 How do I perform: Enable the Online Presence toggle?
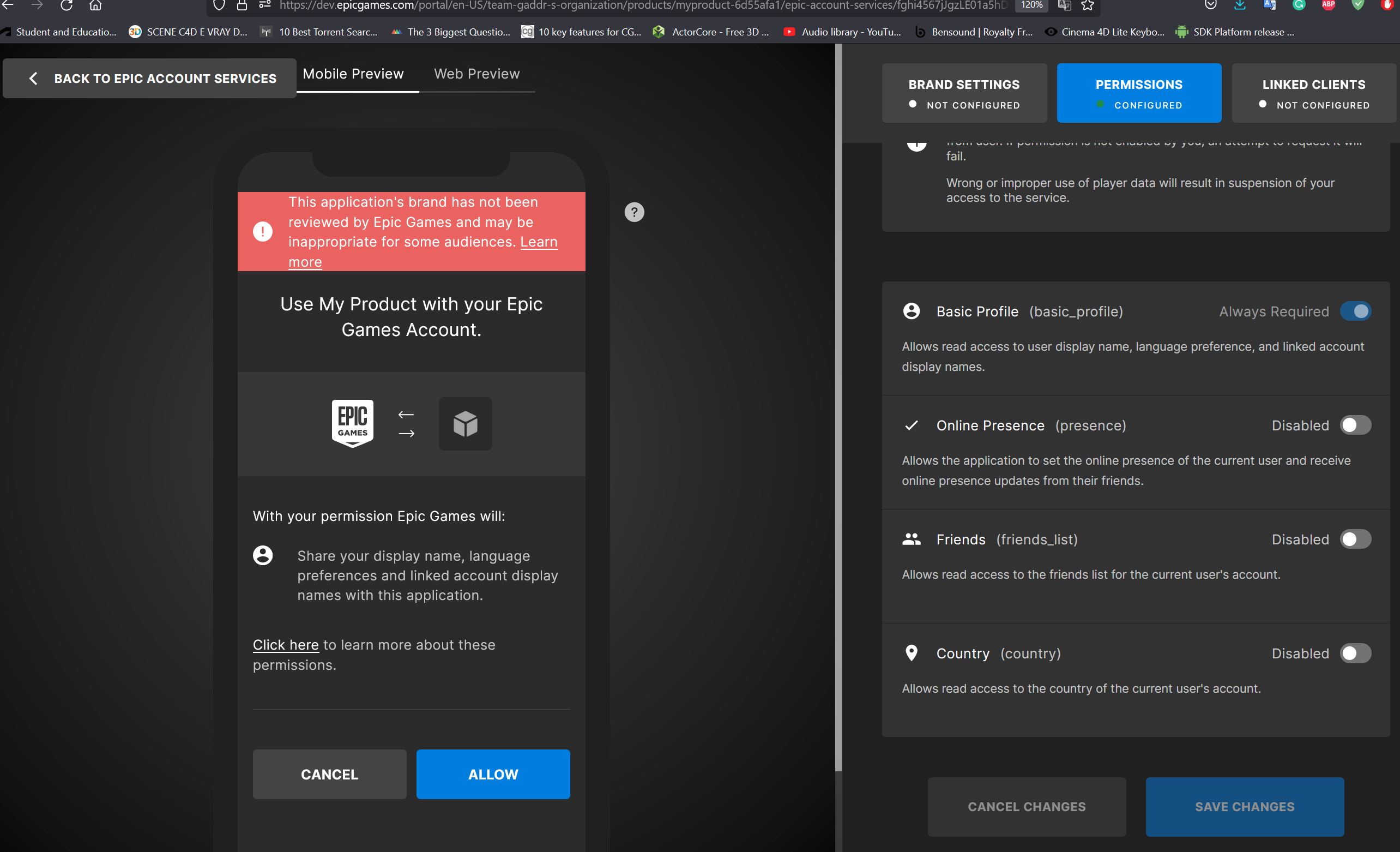tap(1355, 425)
